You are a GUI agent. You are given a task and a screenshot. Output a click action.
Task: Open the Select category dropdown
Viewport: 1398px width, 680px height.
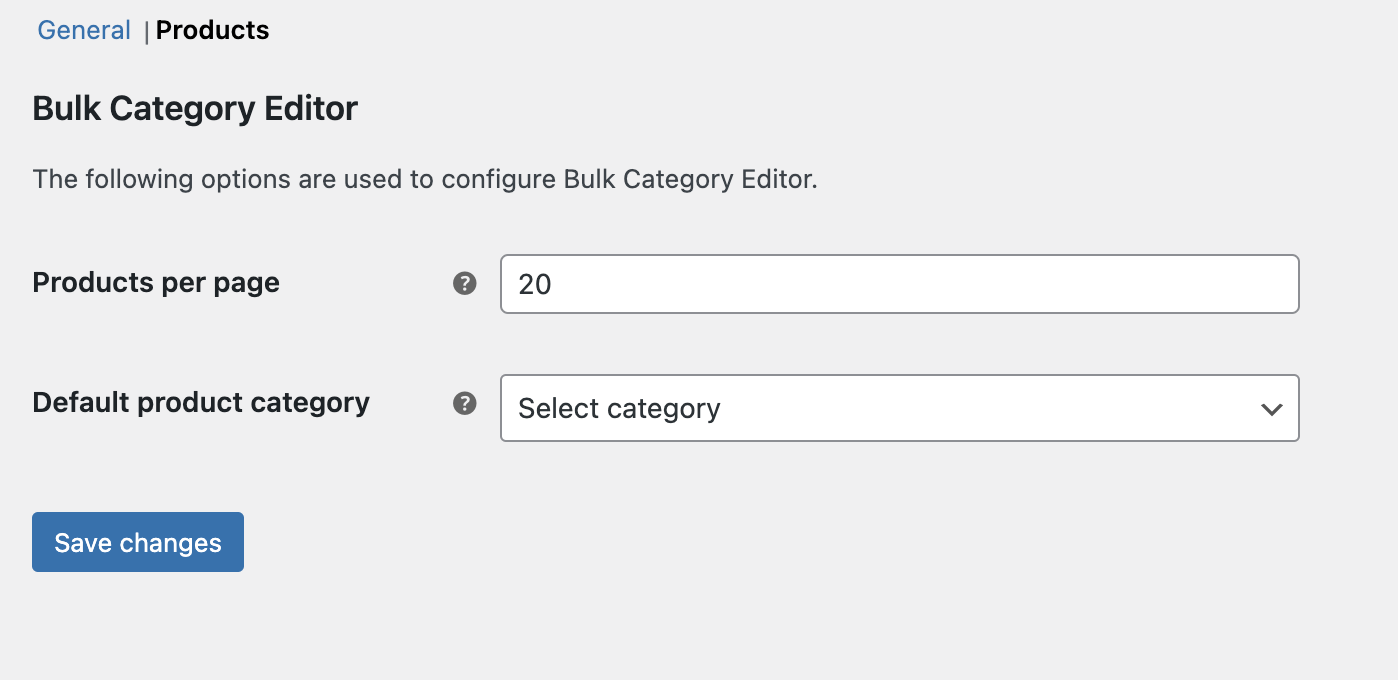(x=899, y=408)
